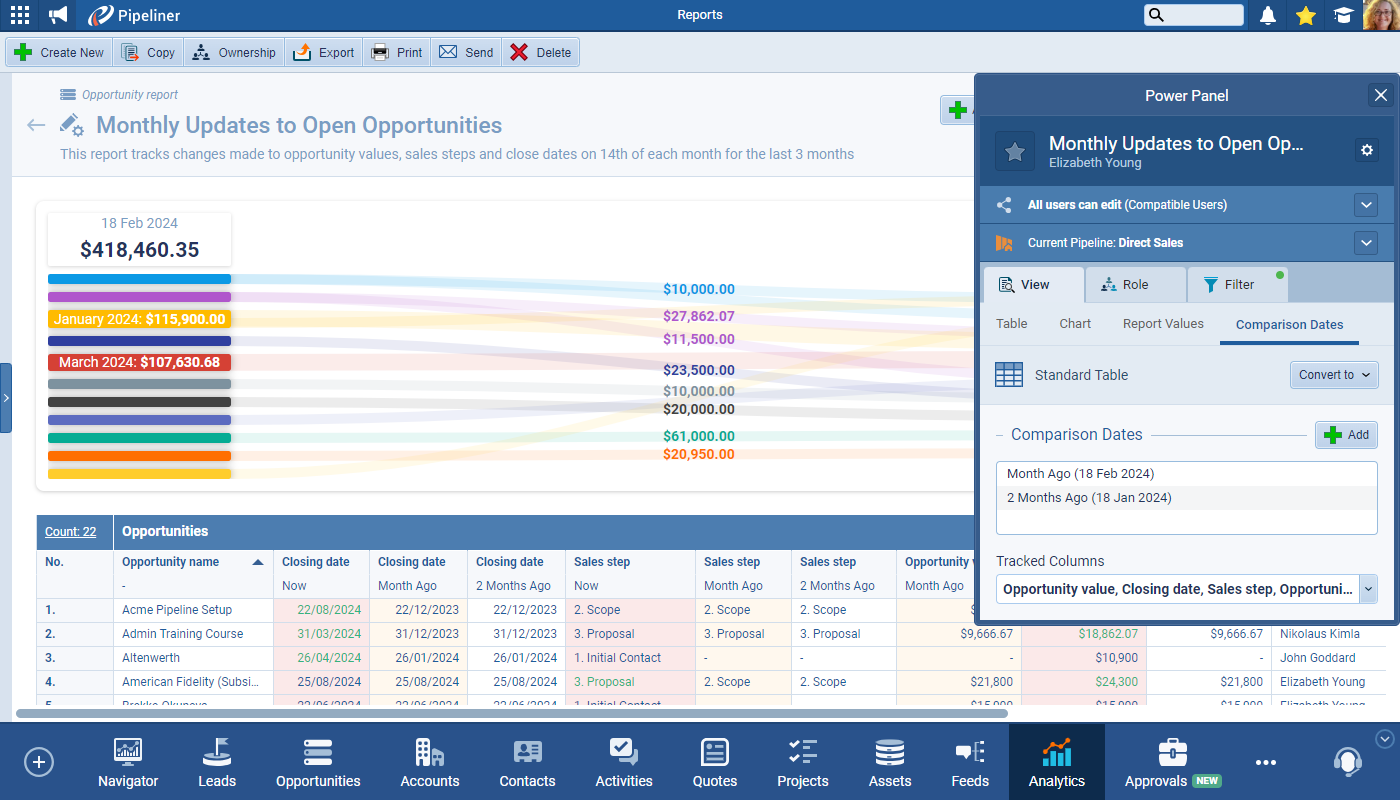Open the Tracked Columns dropdown
This screenshot has width=1400, height=800.
[1367, 589]
